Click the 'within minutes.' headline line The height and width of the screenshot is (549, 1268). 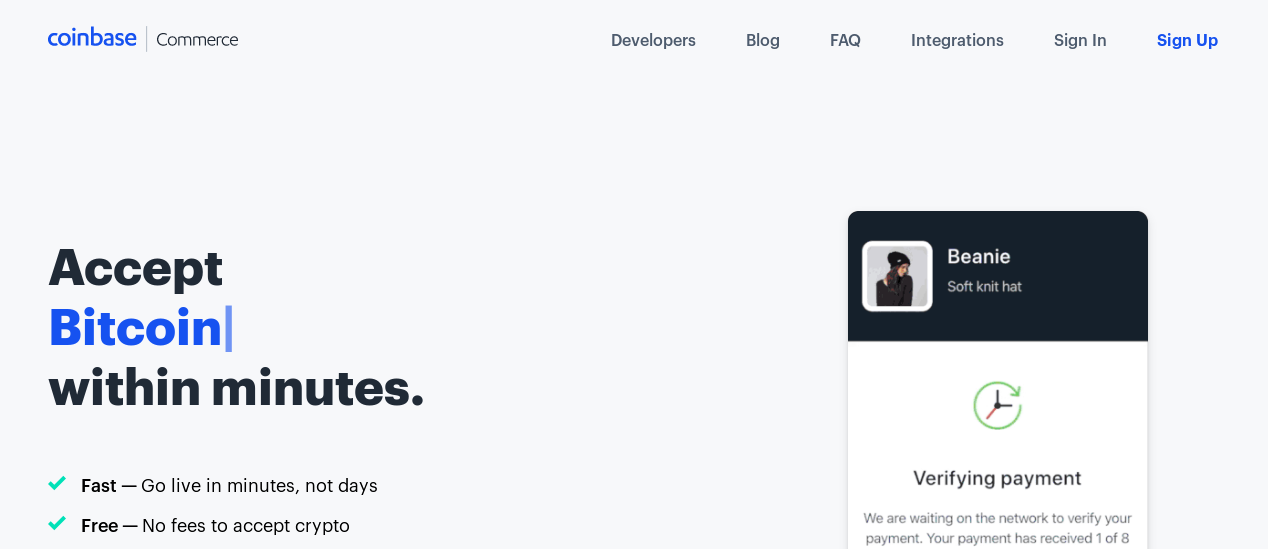pyautogui.click(x=237, y=387)
